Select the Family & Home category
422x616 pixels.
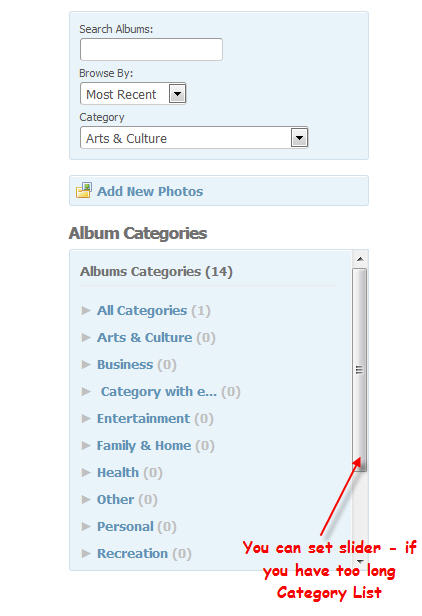pos(144,446)
